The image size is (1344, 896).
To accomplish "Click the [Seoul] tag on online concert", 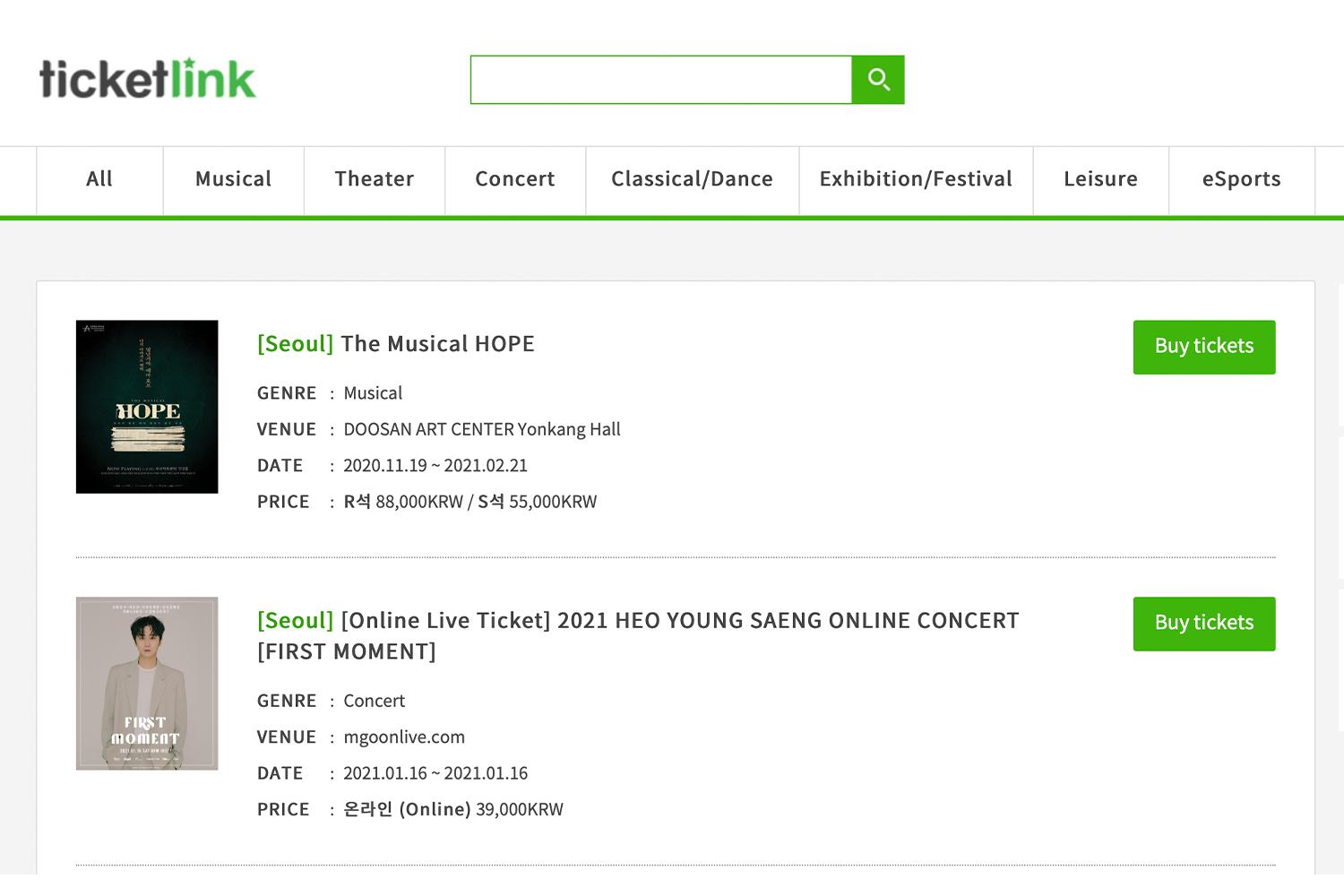I will point(295,621).
